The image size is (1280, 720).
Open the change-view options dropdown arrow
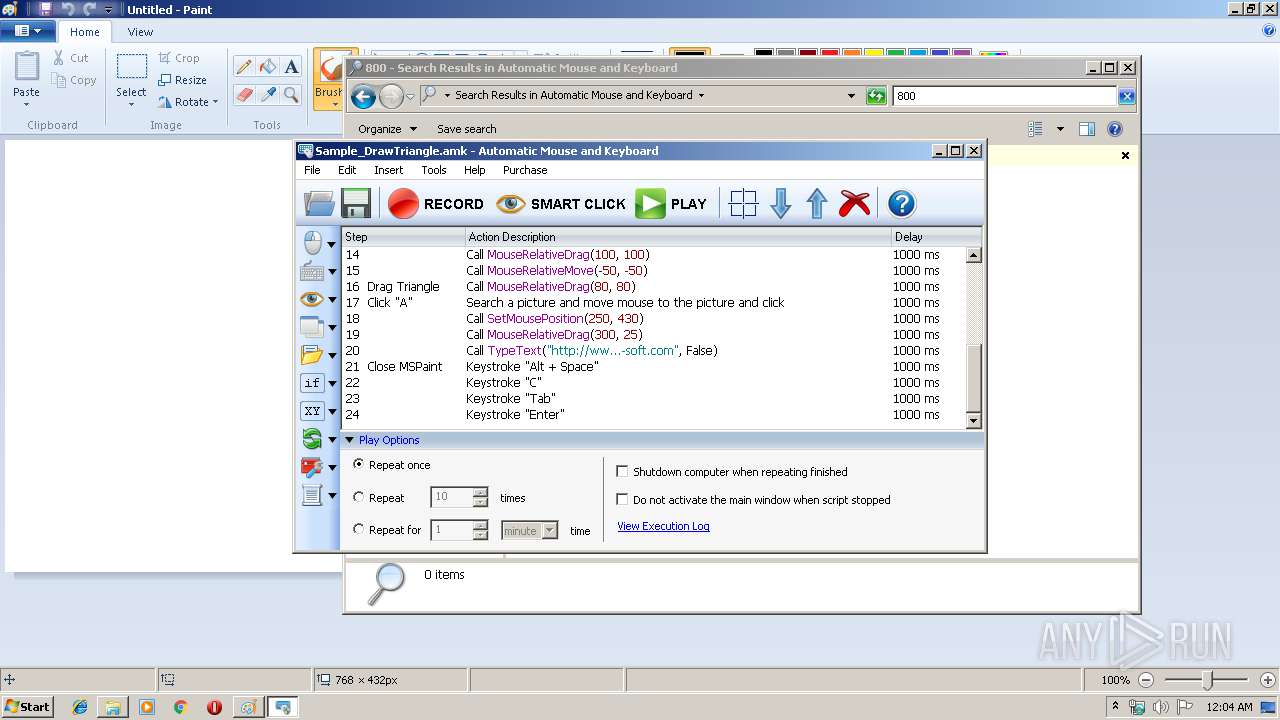[x=1060, y=129]
